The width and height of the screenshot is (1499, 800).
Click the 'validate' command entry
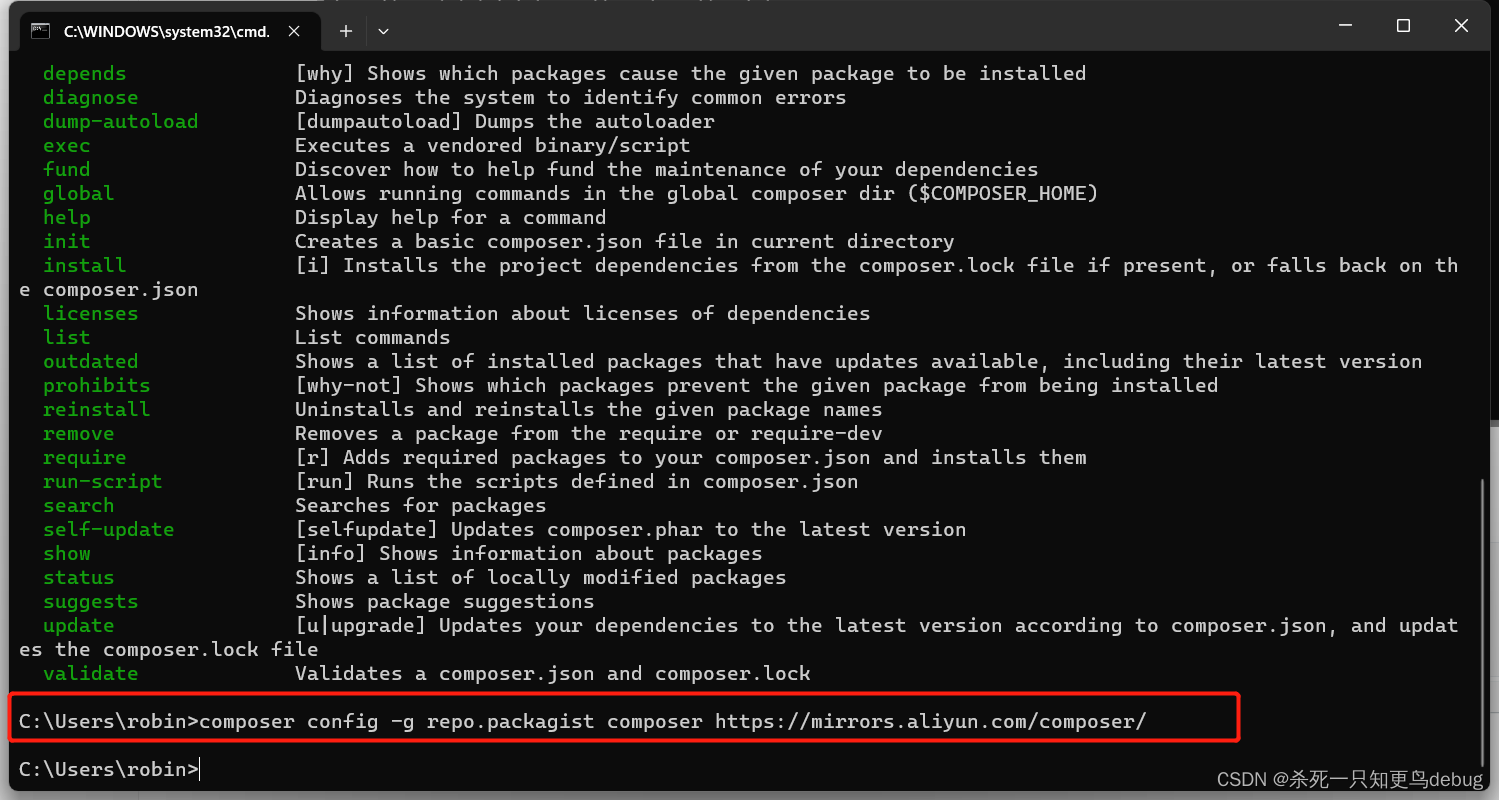(91, 673)
